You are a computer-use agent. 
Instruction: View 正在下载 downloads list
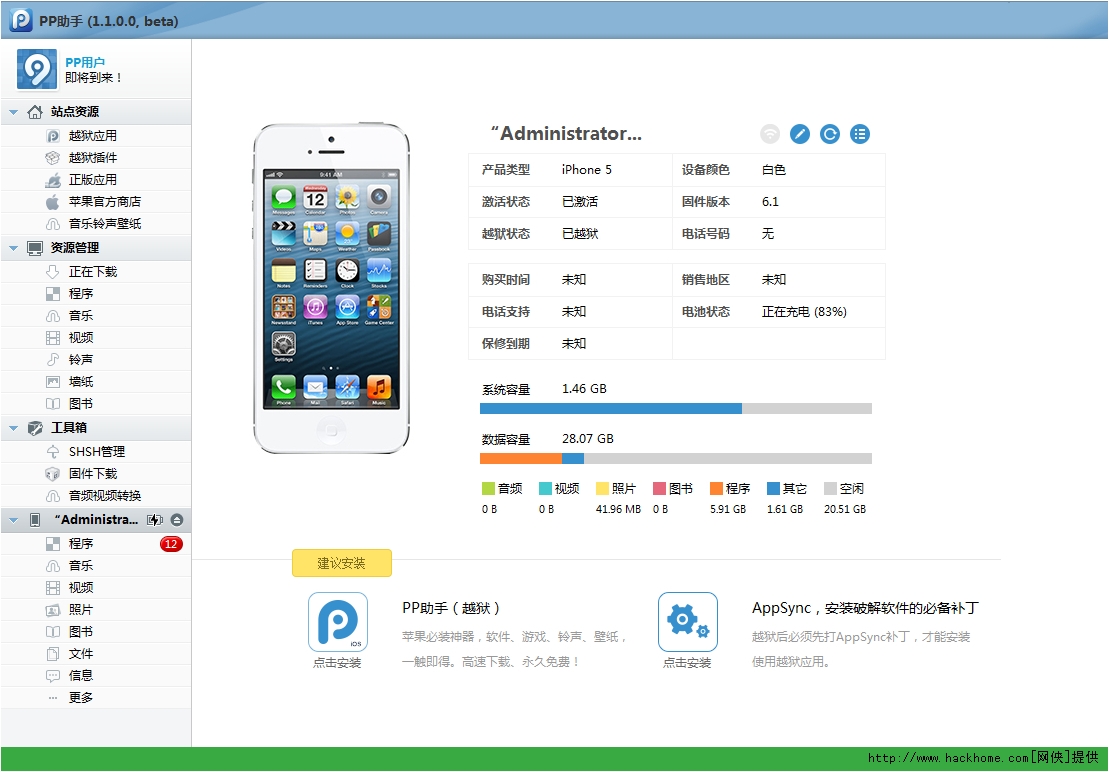[x=95, y=271]
